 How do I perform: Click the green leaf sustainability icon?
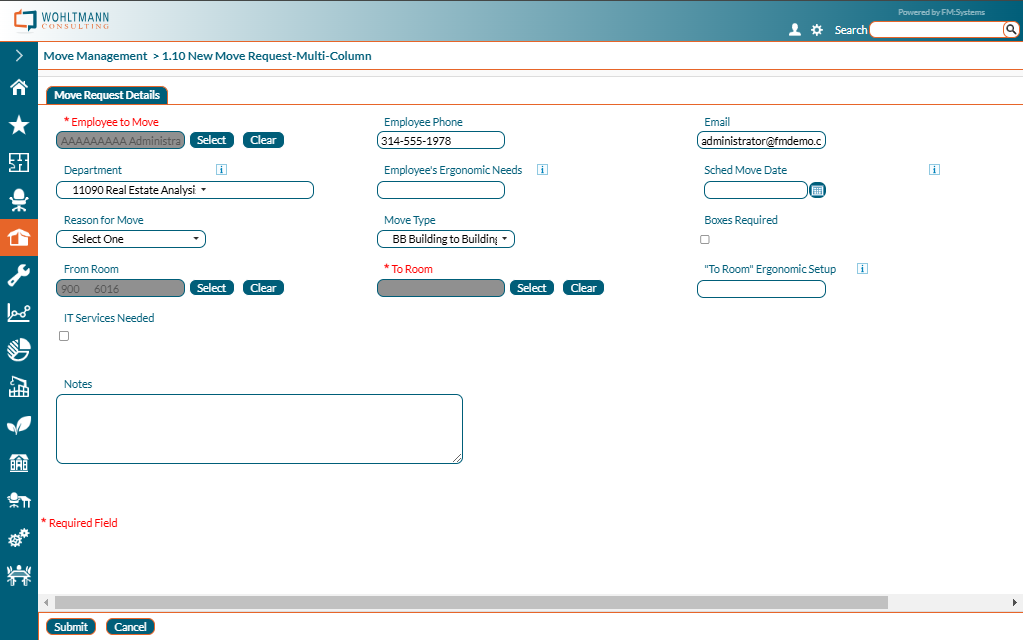coord(18,425)
